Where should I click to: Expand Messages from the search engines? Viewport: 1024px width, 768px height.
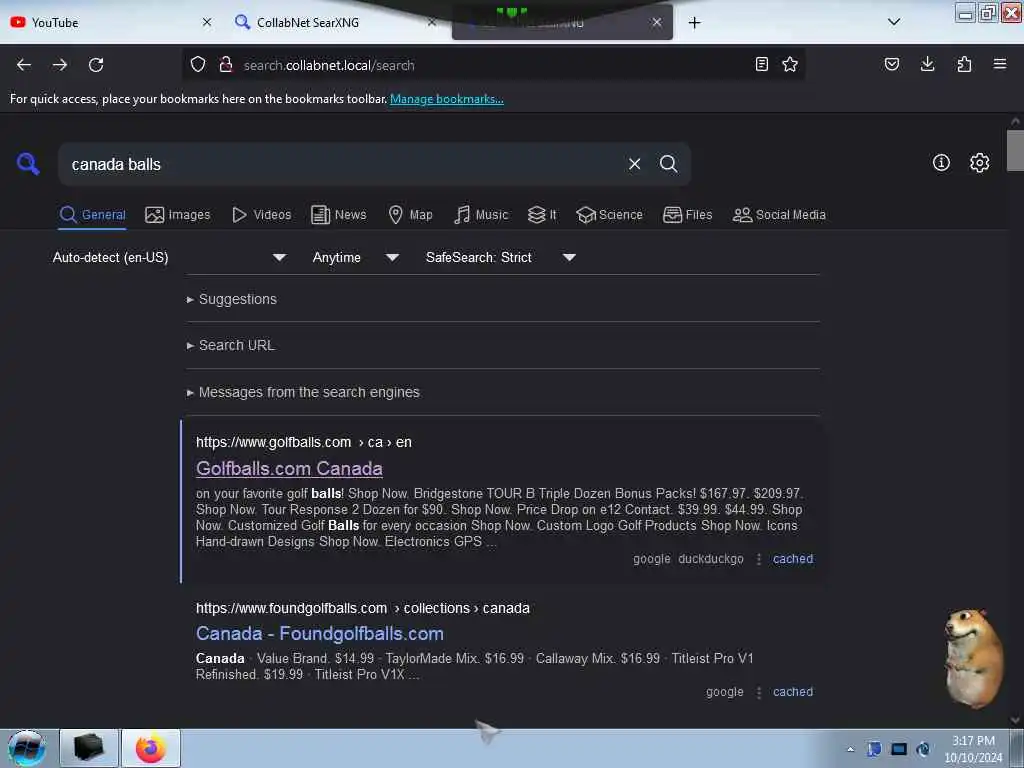click(303, 392)
